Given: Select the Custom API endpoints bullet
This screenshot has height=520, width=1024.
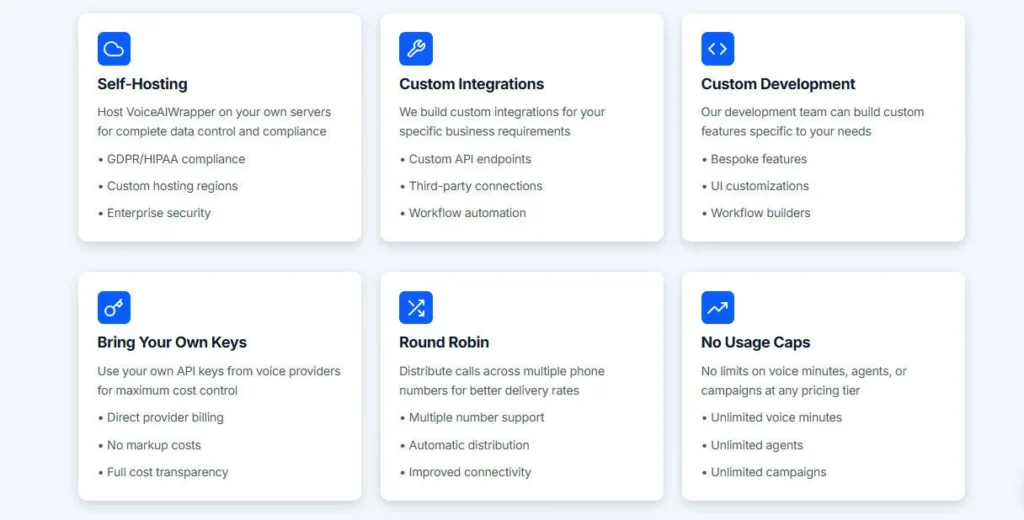Looking at the screenshot, I should coord(470,159).
